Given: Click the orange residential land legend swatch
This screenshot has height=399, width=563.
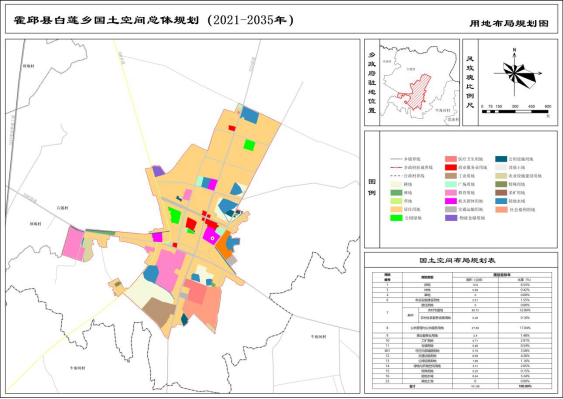Looking at the screenshot, I should 396,209.
